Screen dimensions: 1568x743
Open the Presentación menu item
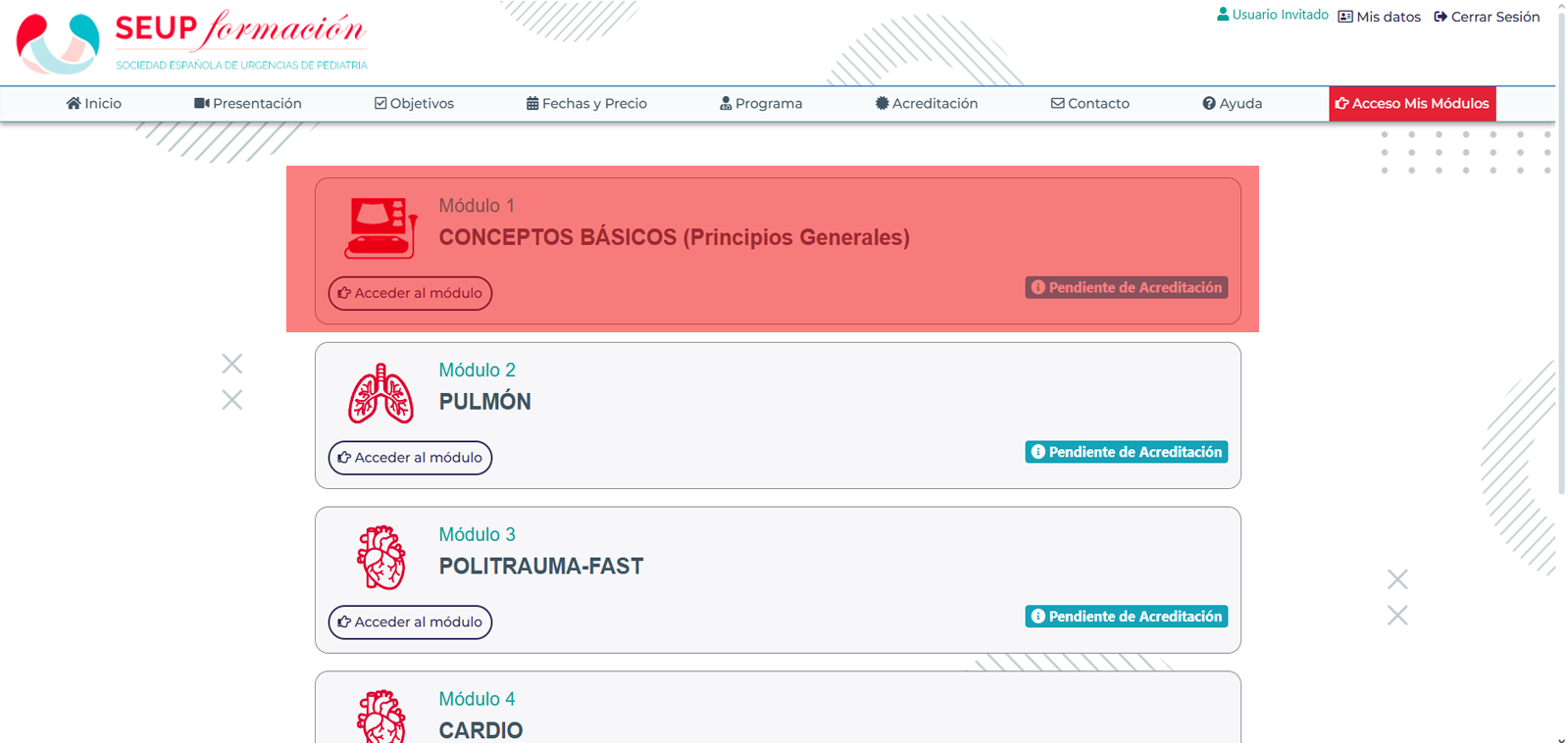pyautogui.click(x=248, y=103)
